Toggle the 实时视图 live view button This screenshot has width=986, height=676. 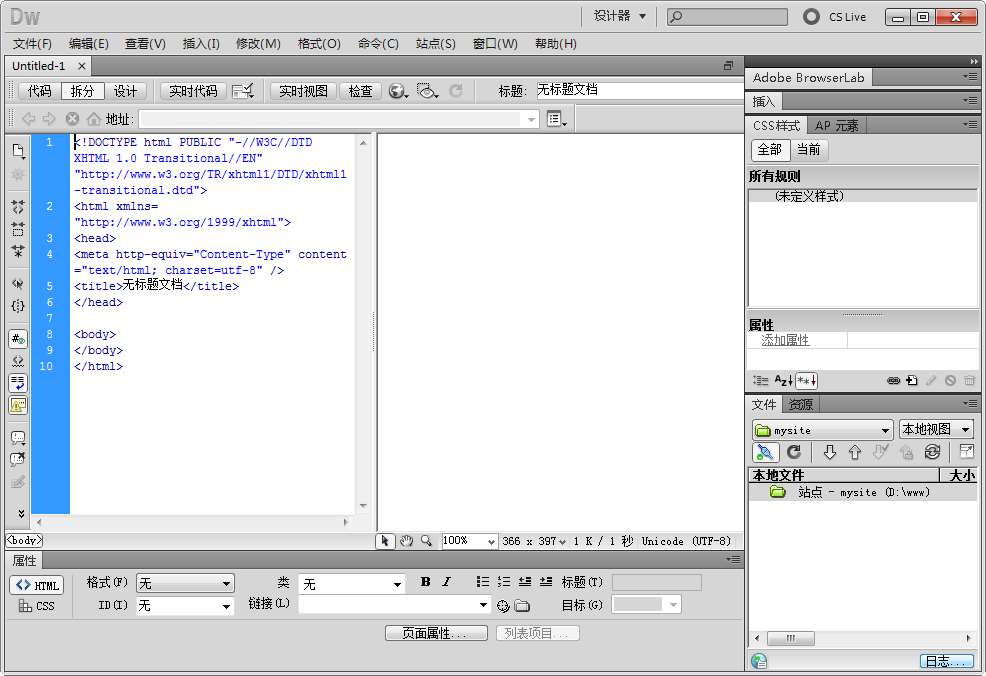(x=303, y=91)
